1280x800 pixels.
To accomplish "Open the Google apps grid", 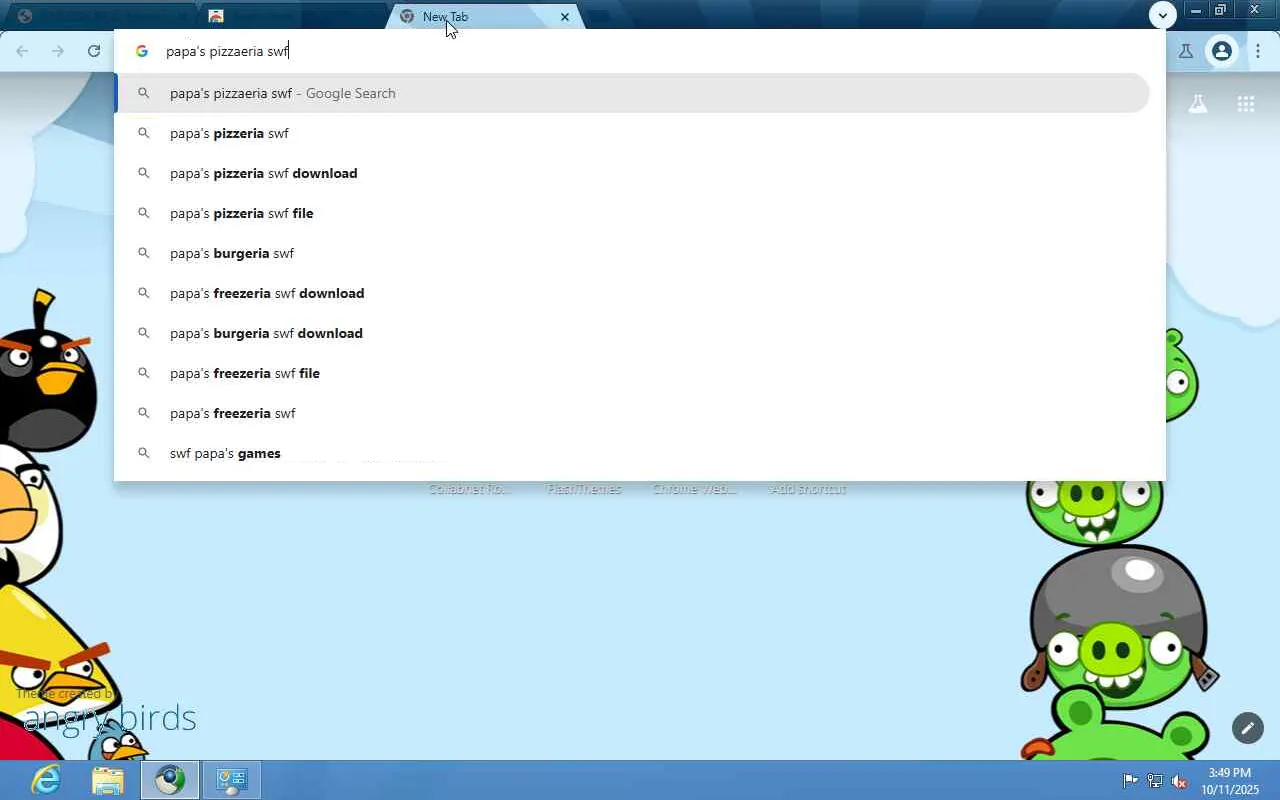I will point(1246,104).
